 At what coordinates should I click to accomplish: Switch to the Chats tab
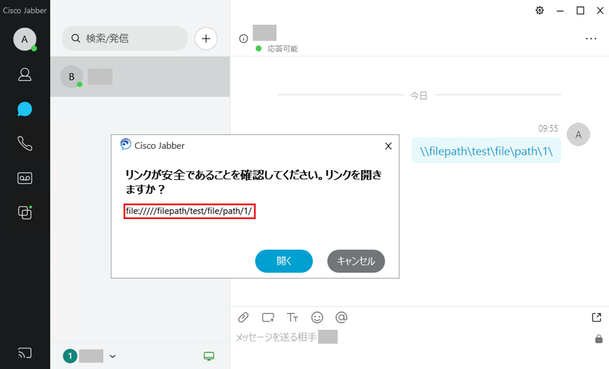tap(24, 109)
